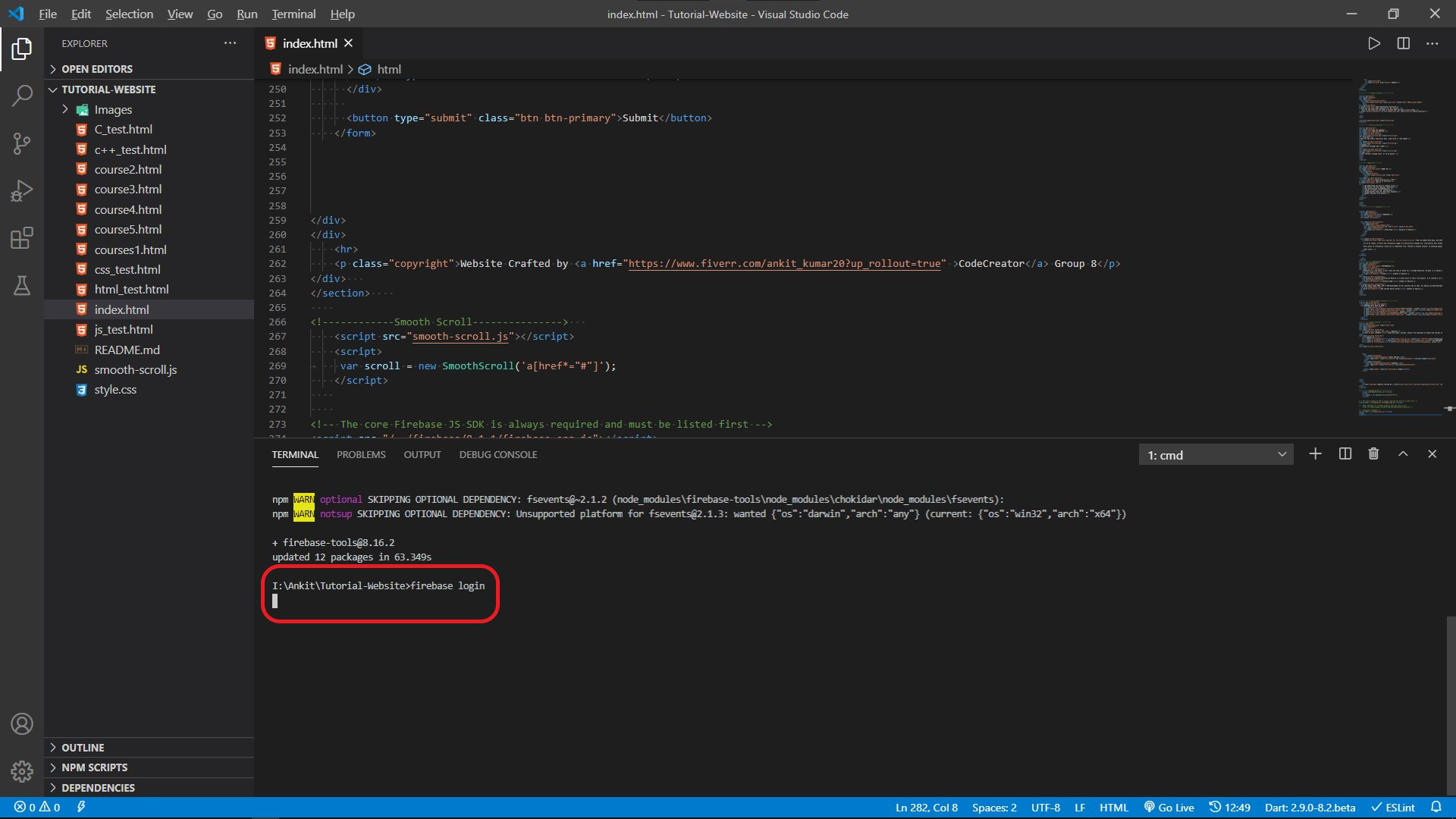Open the Search view in activity bar
Viewport: 1456px width, 819px height.
pyautogui.click(x=22, y=96)
